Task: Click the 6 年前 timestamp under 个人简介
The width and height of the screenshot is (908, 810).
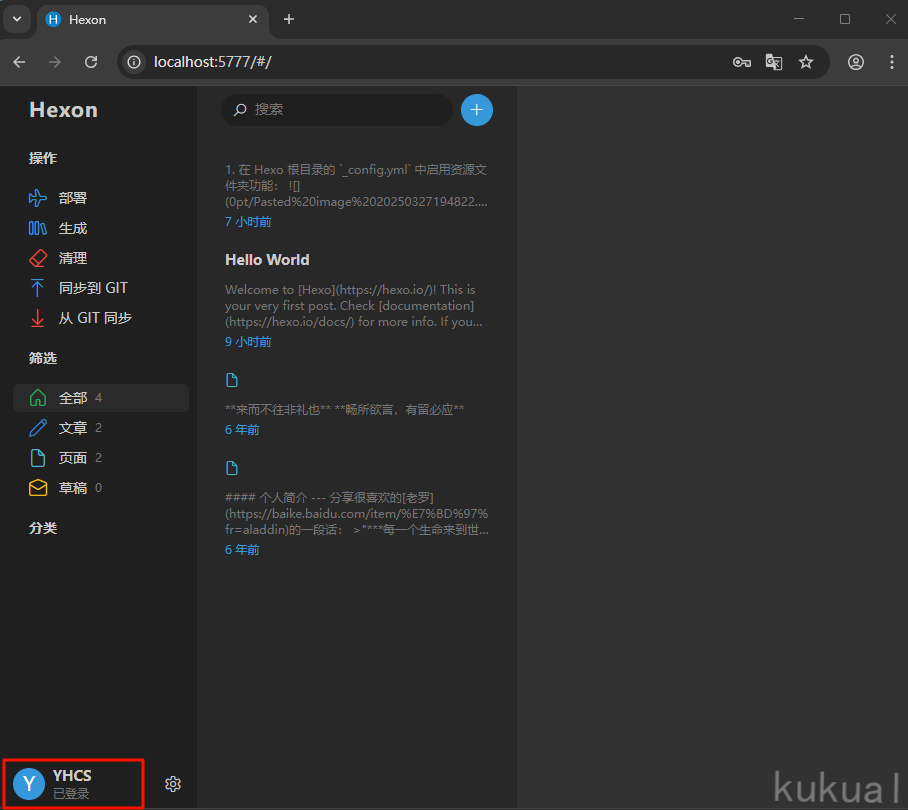Action: [242, 549]
